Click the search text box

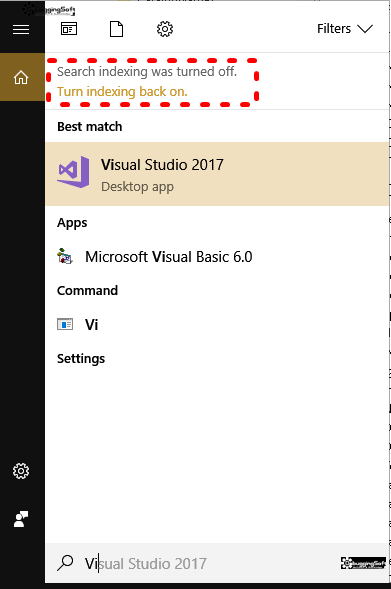pos(217,563)
